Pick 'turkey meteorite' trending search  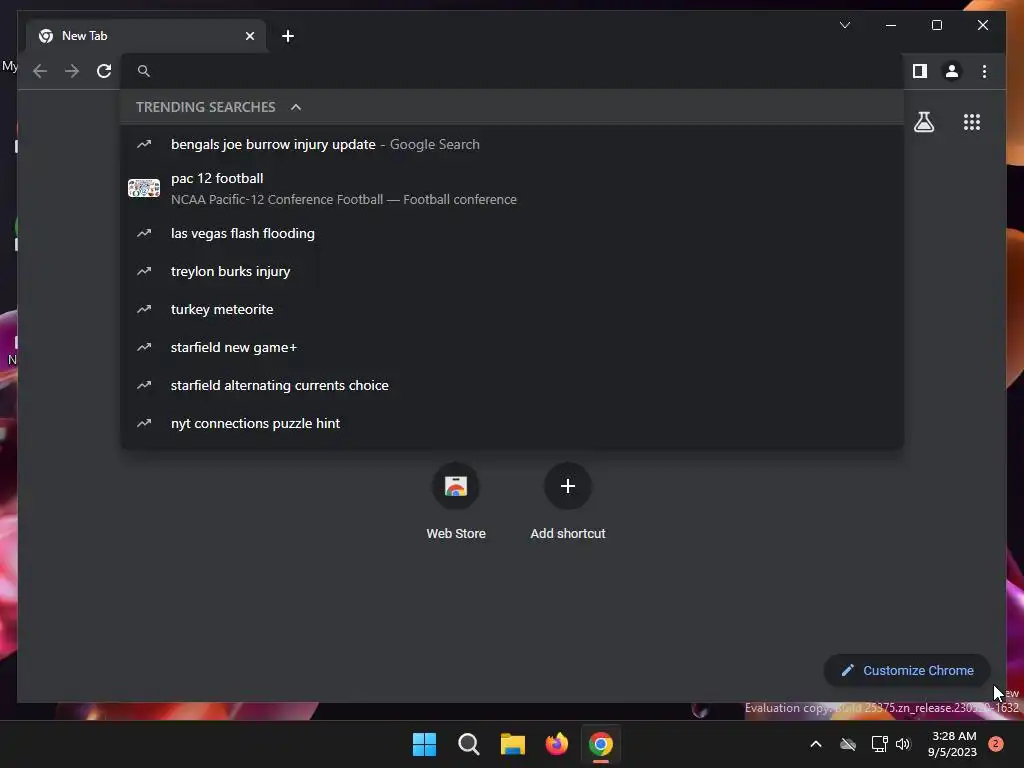[512, 309]
